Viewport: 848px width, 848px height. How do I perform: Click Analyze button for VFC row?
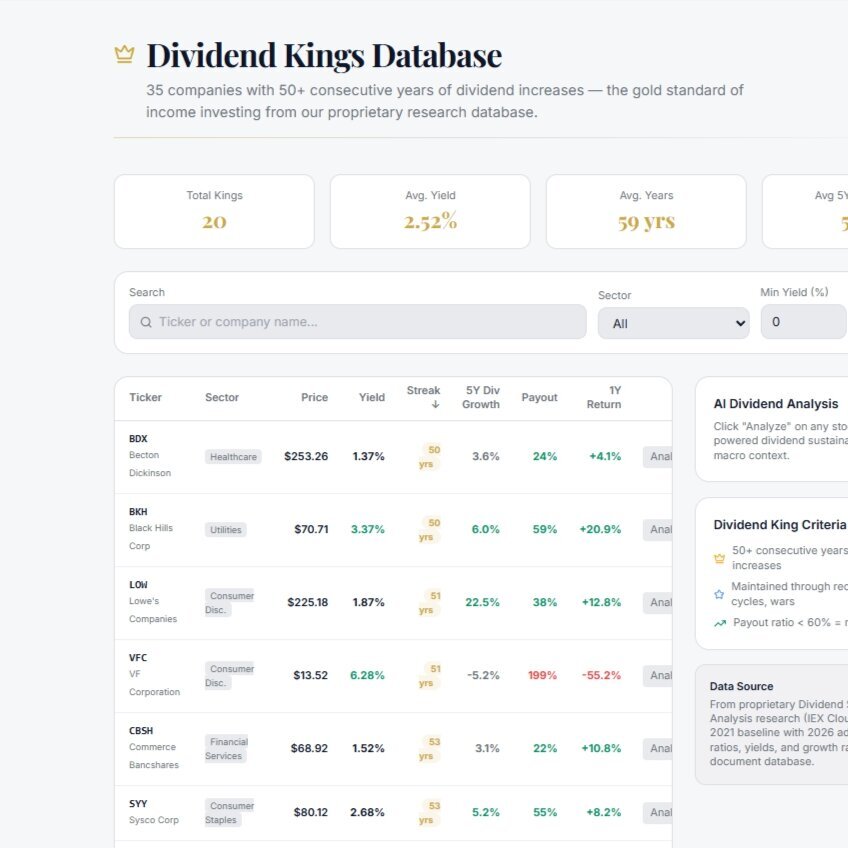pos(658,675)
